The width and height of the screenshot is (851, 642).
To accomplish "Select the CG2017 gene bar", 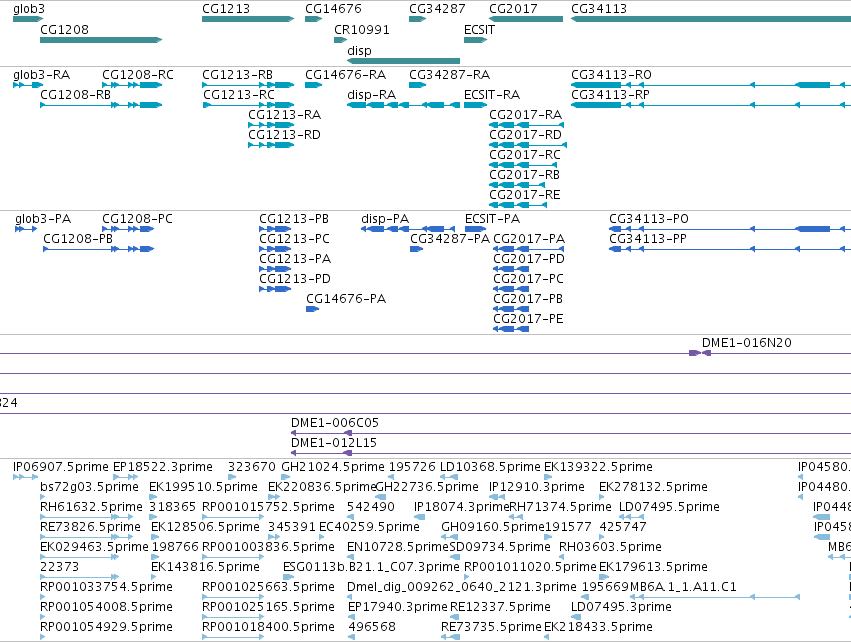I will [x=526, y=19].
